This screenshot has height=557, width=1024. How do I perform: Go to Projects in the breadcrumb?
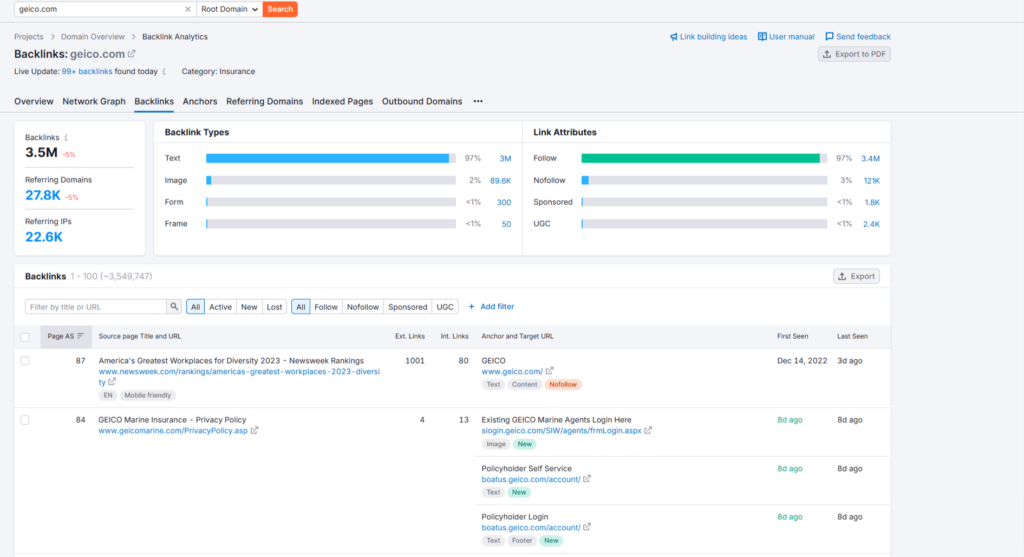[29, 37]
